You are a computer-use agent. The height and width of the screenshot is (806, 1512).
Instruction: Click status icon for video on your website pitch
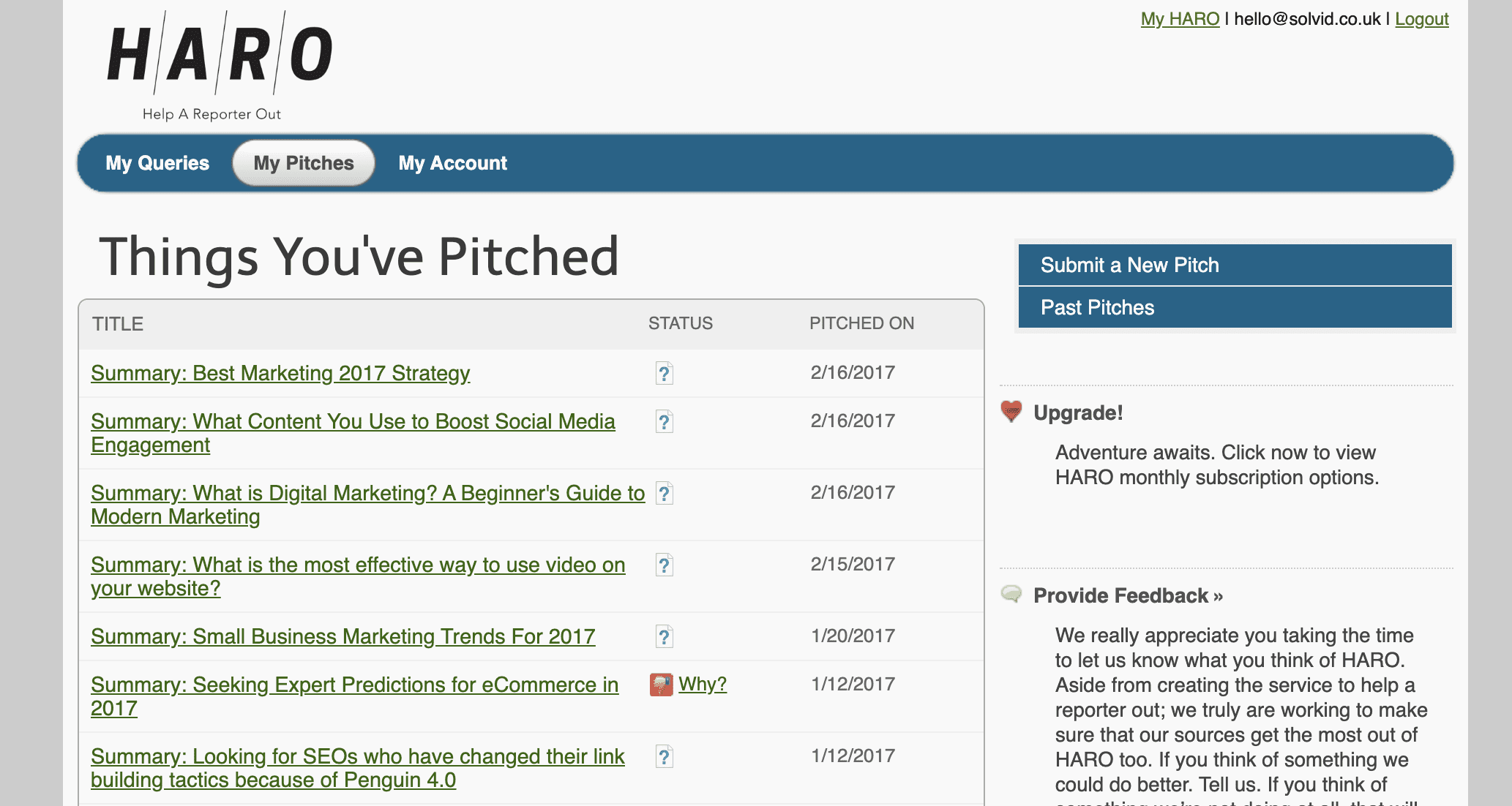pyautogui.click(x=664, y=565)
